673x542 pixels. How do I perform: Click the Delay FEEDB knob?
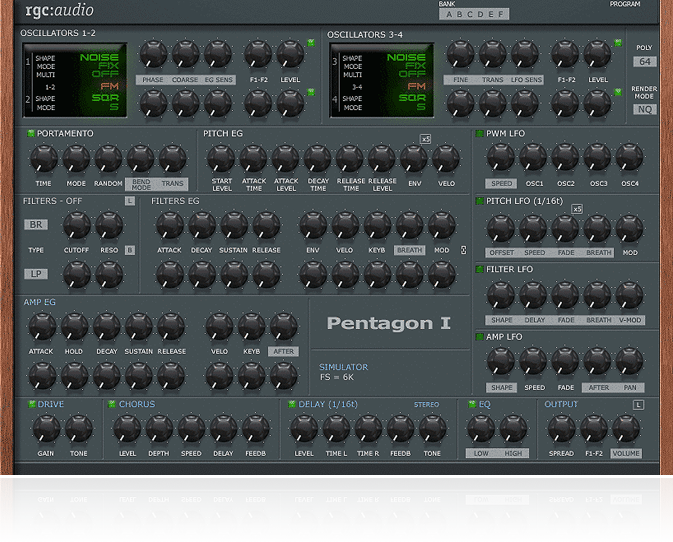click(x=400, y=428)
